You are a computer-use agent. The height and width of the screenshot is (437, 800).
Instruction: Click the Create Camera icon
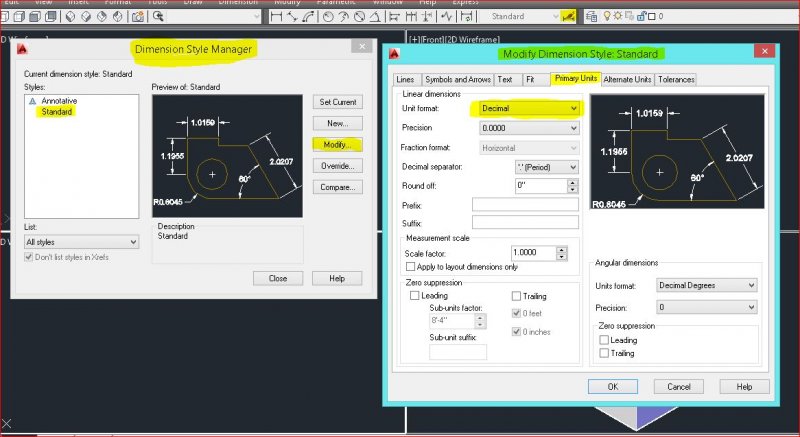click(x=138, y=17)
